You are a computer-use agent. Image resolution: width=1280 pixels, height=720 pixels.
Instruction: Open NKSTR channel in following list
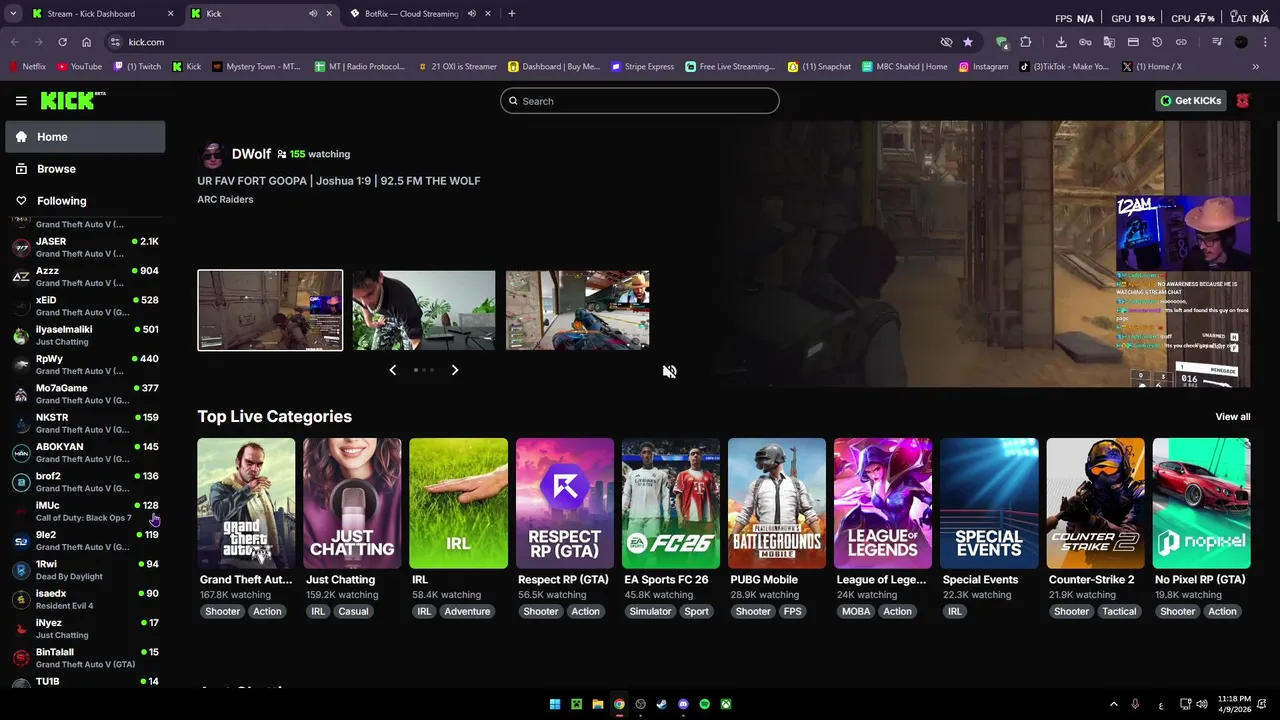pyautogui.click(x=85, y=423)
